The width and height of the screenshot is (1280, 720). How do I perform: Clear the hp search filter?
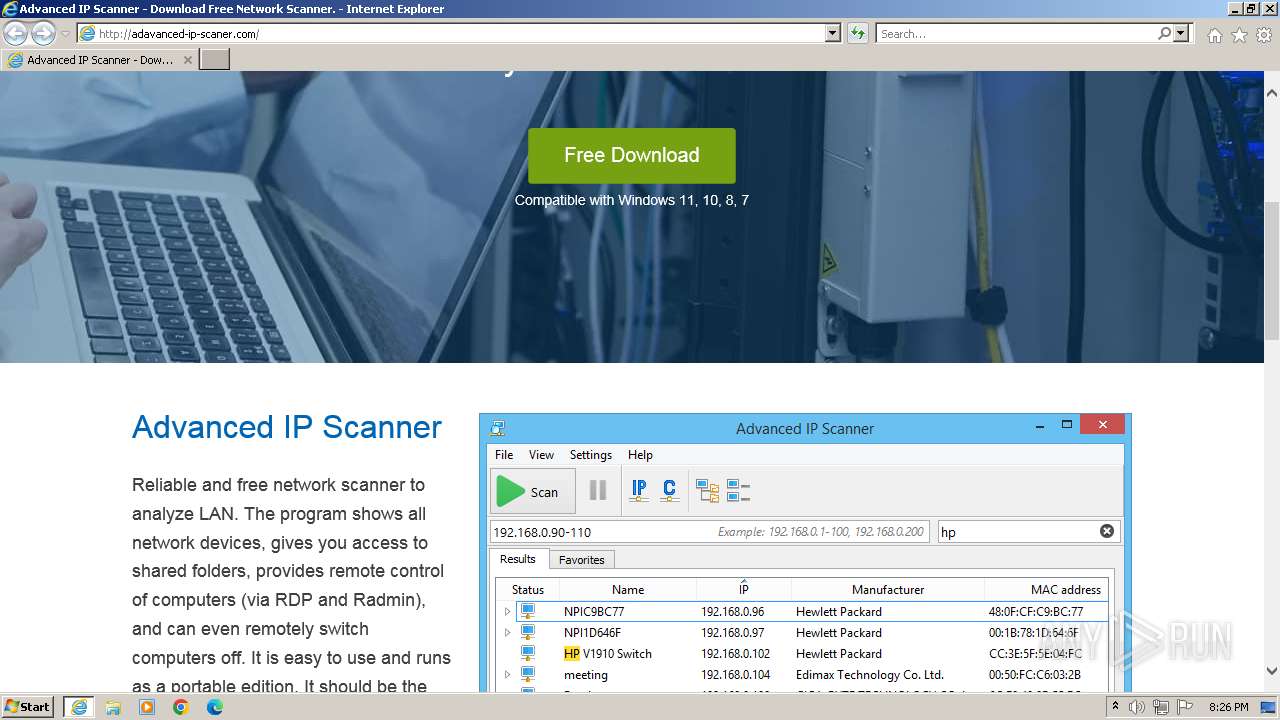click(x=1107, y=531)
